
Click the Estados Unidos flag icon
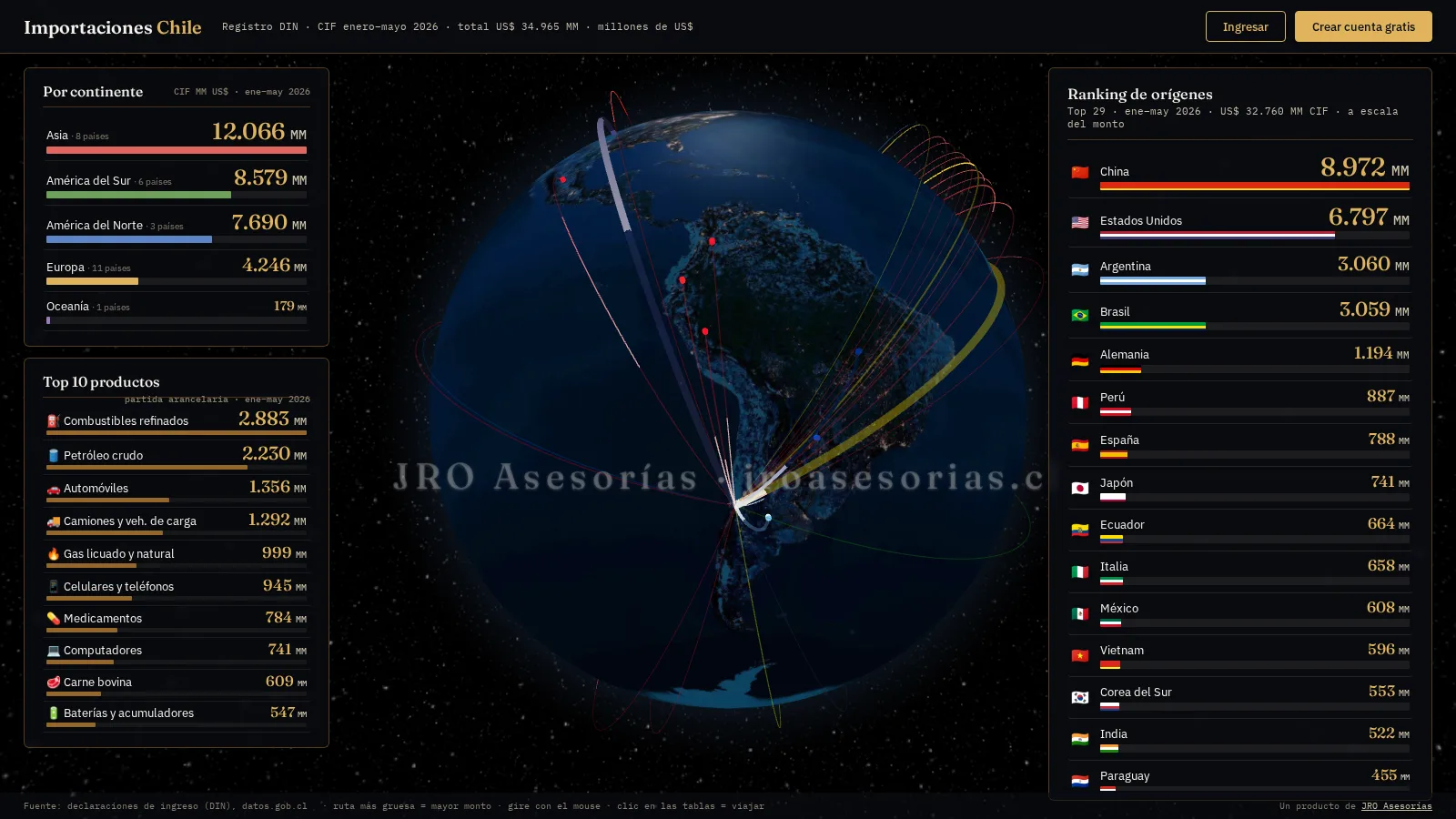[1080, 222]
